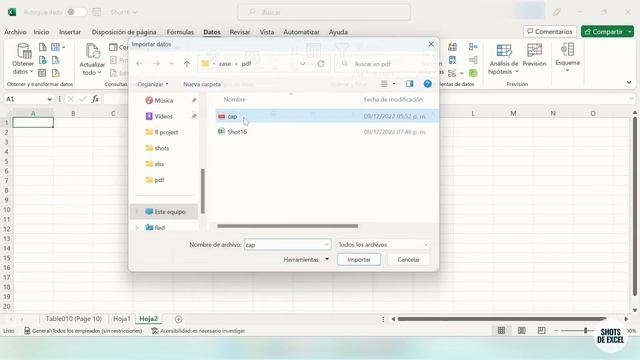
Task: Open the Archivo menu
Action: (15, 32)
